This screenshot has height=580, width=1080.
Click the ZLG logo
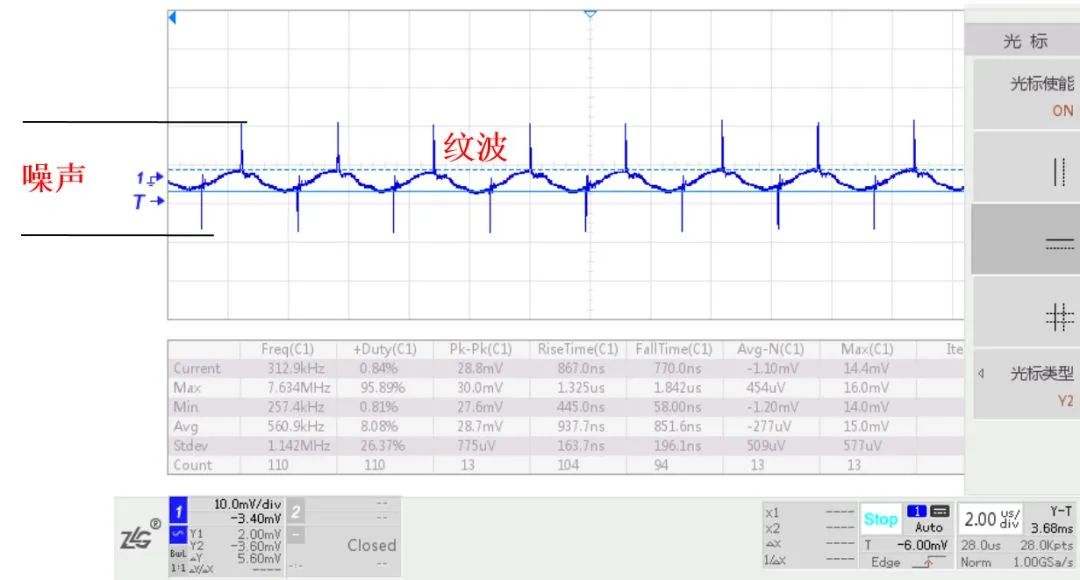140,537
